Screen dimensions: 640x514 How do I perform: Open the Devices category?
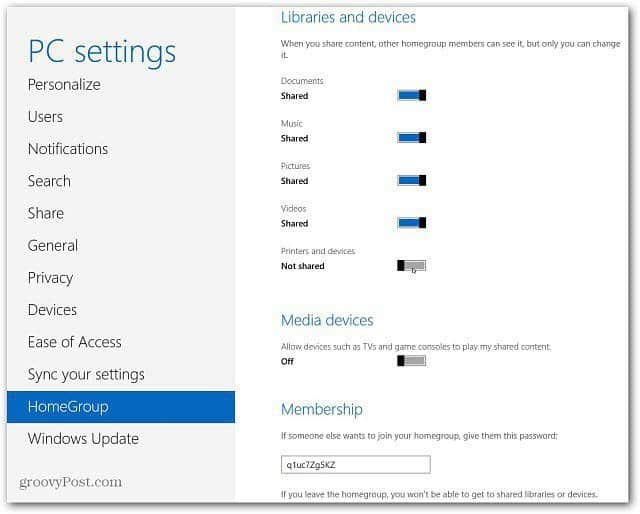(52, 310)
